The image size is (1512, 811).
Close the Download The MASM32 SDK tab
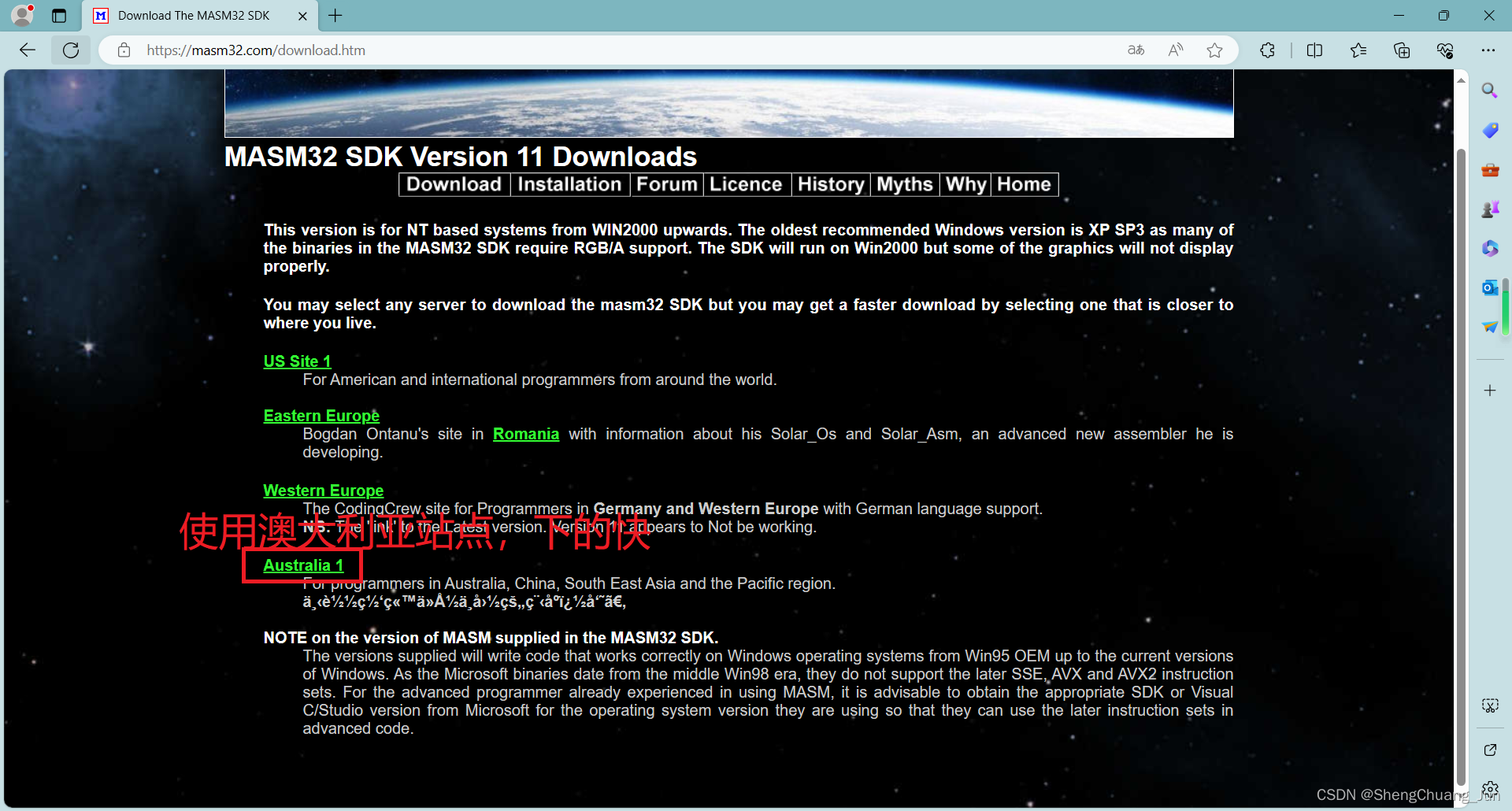coord(302,16)
